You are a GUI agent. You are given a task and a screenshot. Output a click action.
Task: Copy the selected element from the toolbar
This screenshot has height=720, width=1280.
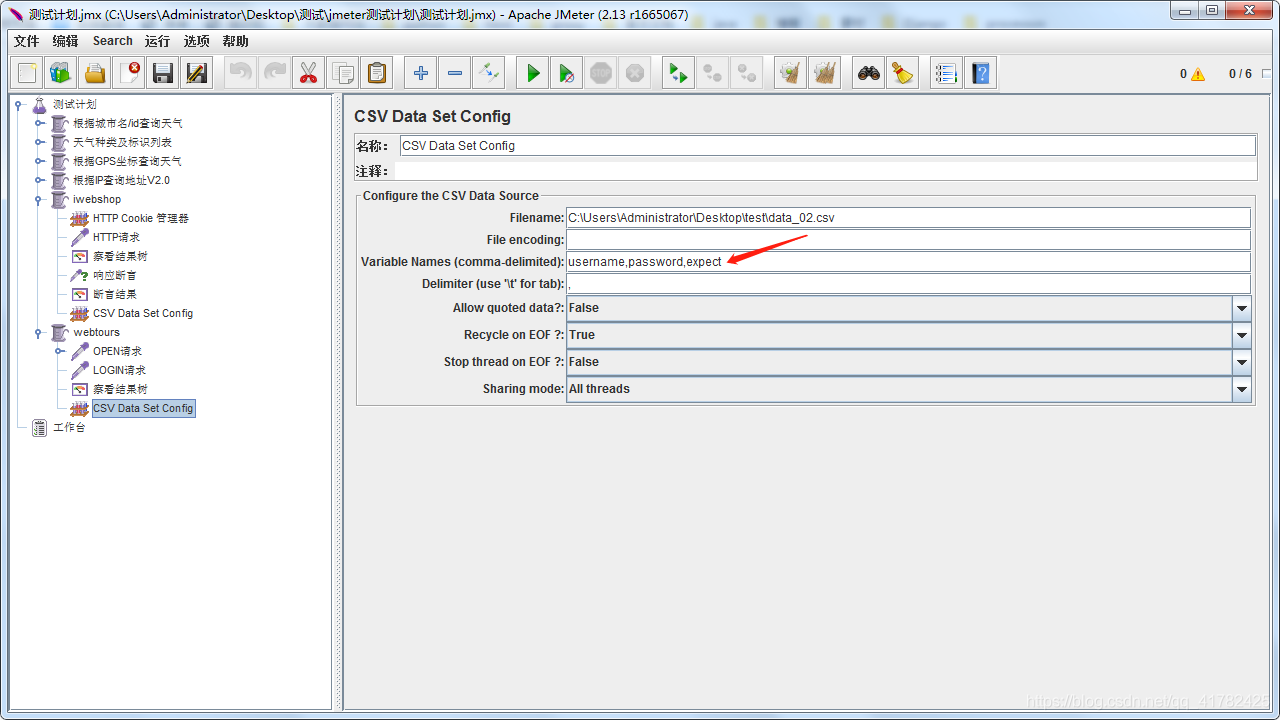(x=342, y=73)
